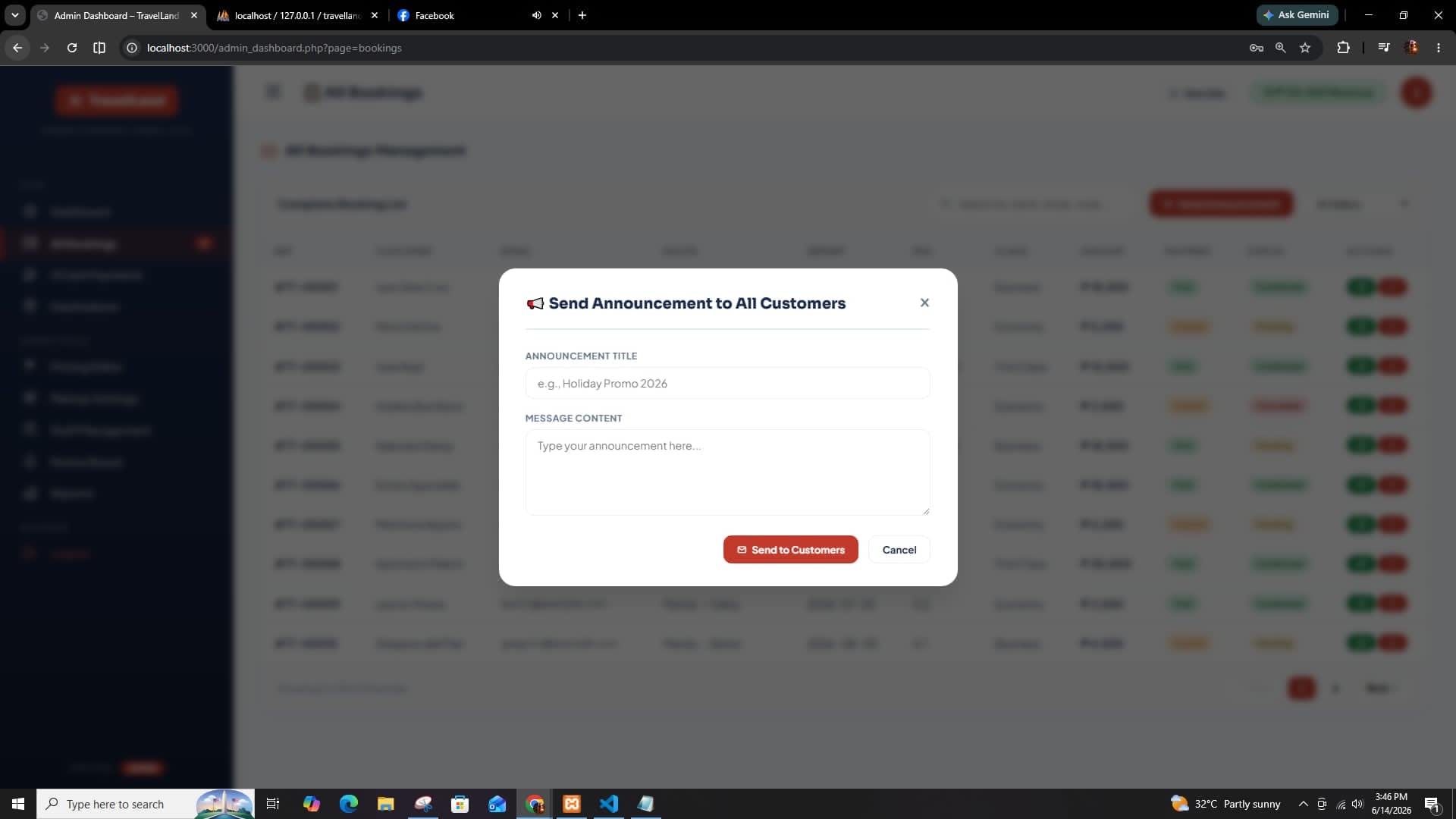The image size is (1456, 819).
Task: Open XAMPP from the taskbar
Action: [572, 804]
